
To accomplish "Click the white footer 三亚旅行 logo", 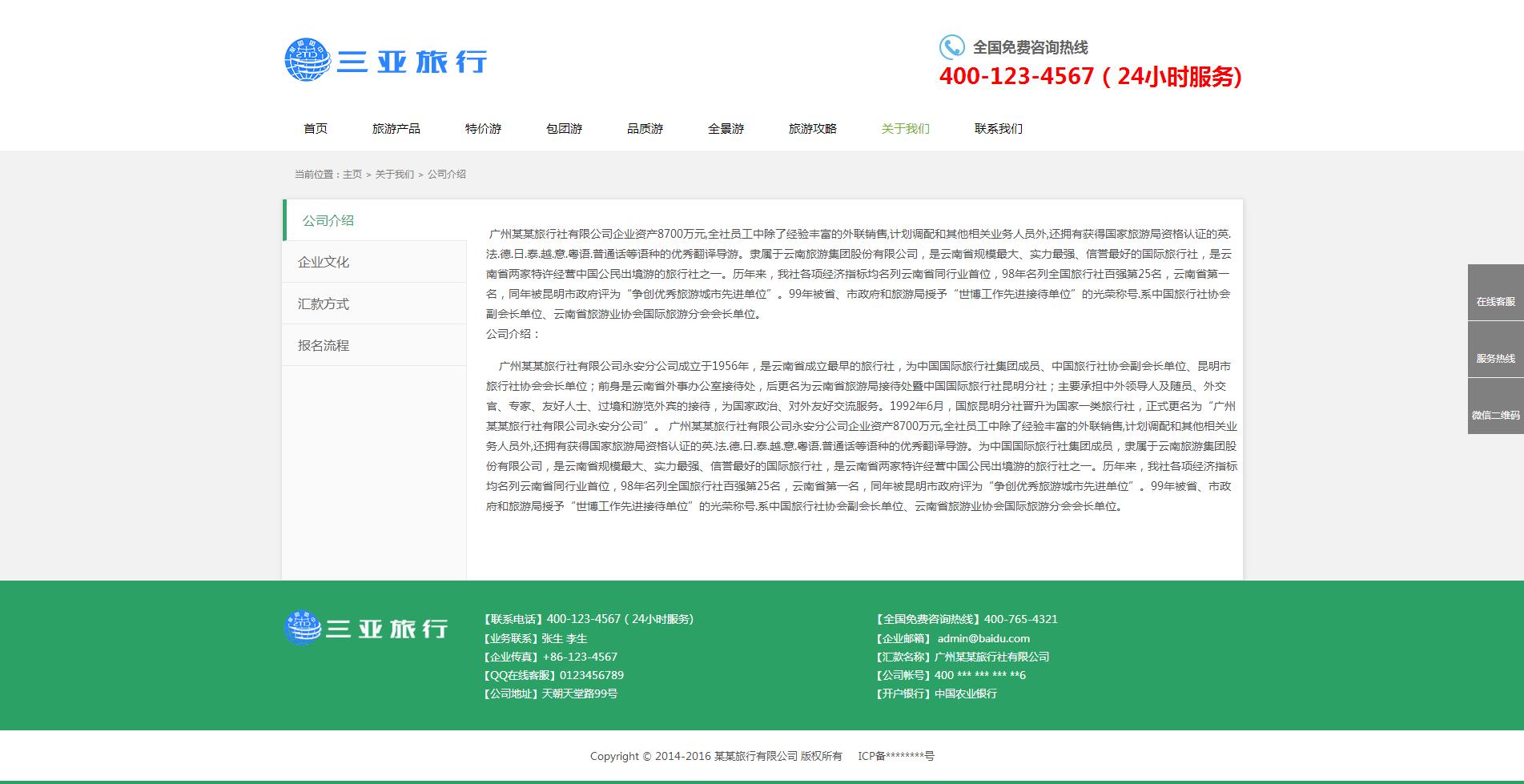I will click(x=366, y=628).
